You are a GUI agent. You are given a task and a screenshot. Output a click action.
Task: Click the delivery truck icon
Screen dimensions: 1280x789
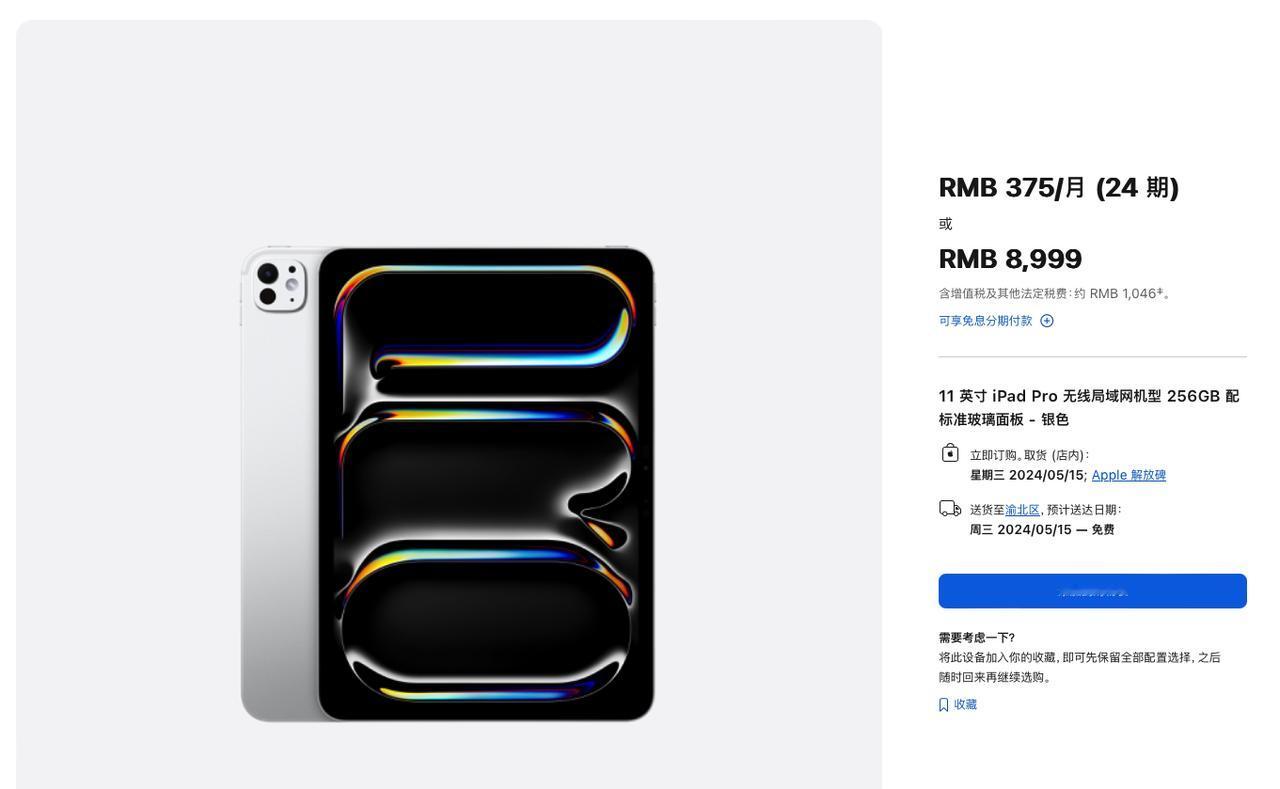pos(950,509)
